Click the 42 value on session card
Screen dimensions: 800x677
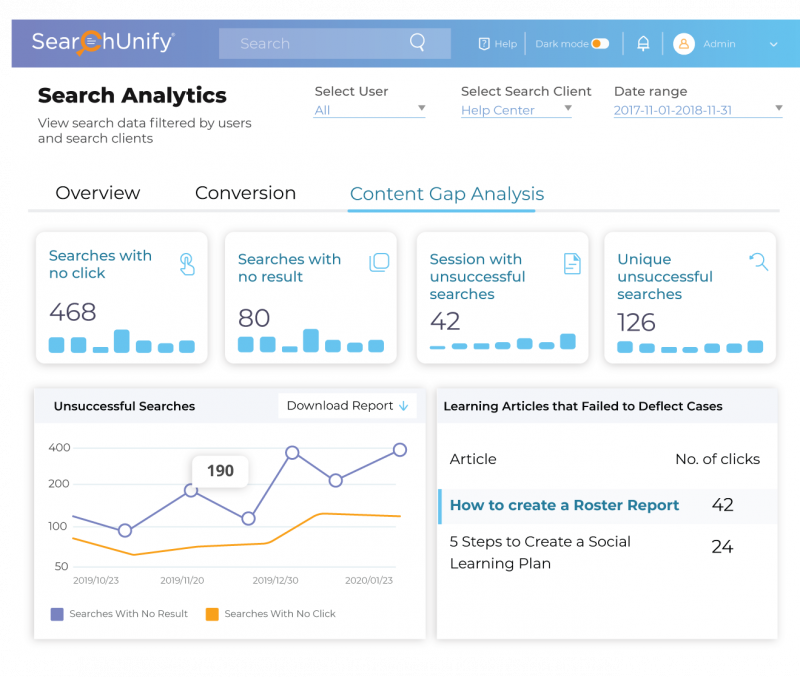(445, 321)
